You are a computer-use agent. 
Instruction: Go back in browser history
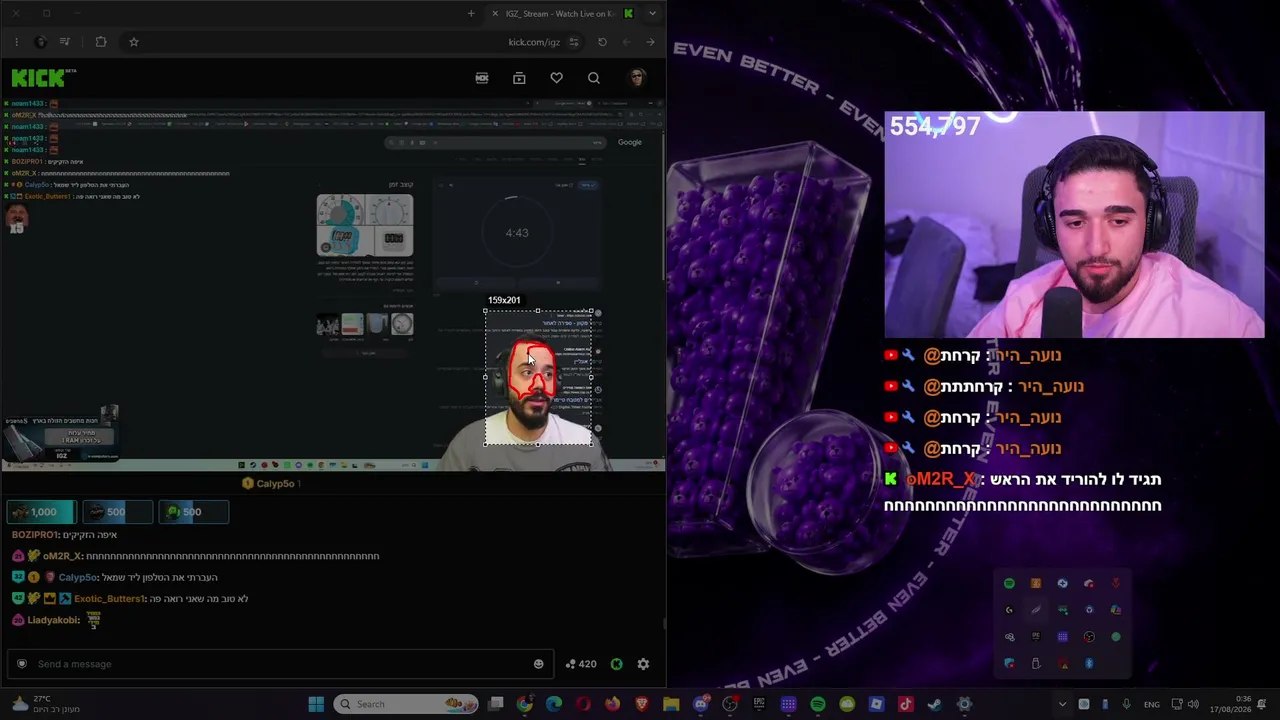(x=650, y=42)
